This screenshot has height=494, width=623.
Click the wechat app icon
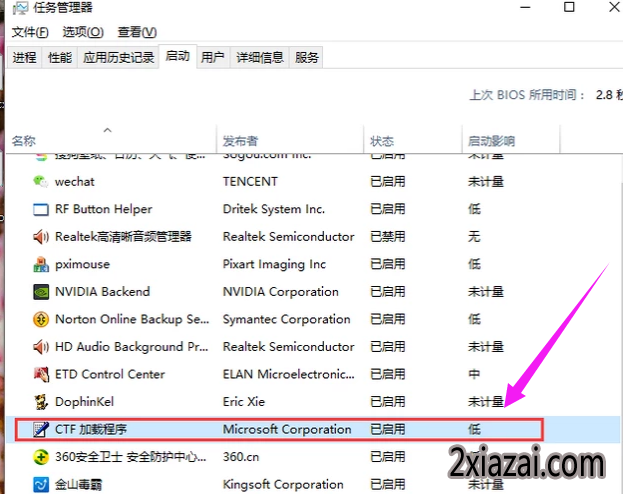[41, 182]
